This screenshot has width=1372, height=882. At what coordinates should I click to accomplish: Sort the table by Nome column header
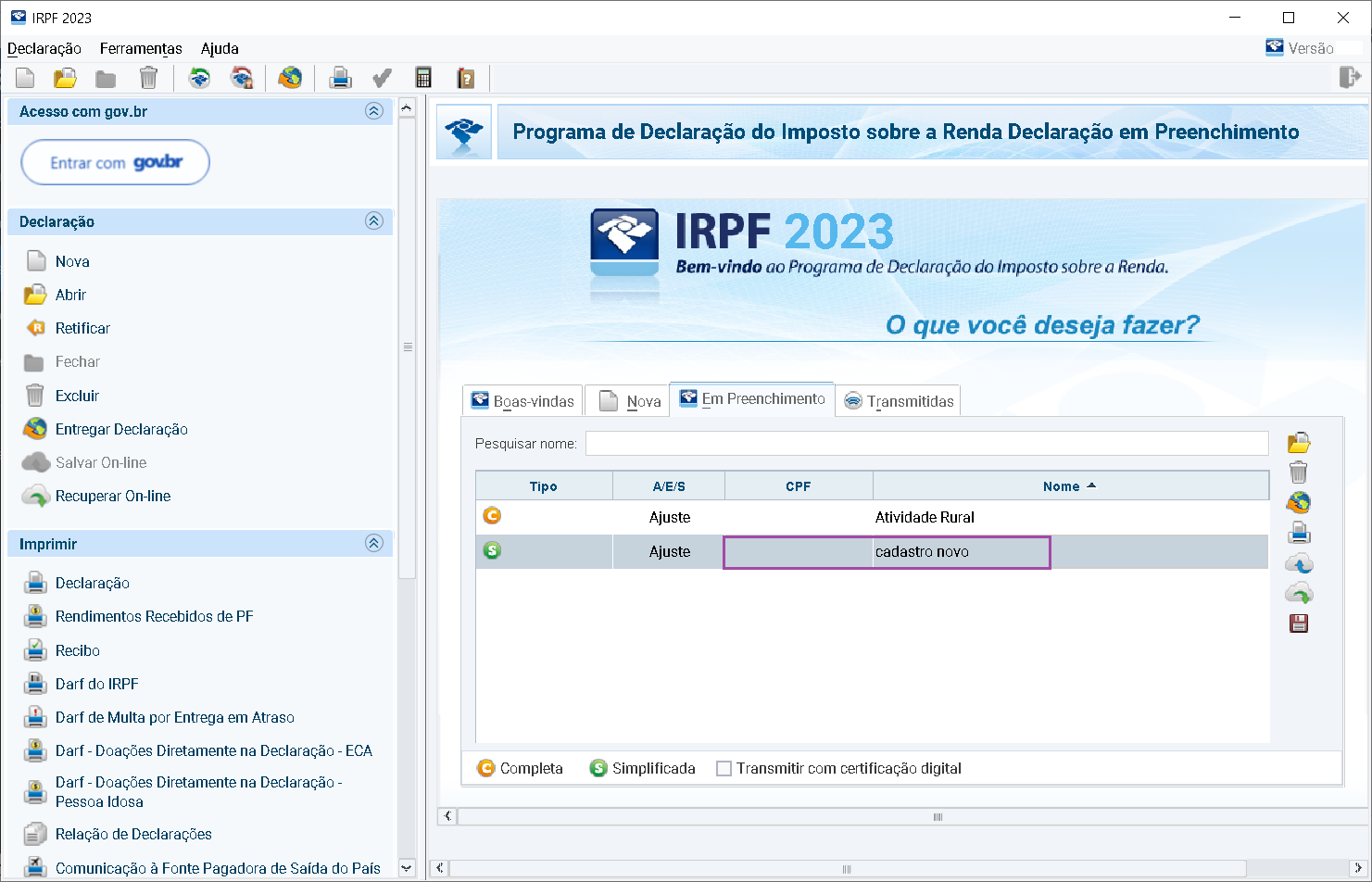[x=1071, y=486]
